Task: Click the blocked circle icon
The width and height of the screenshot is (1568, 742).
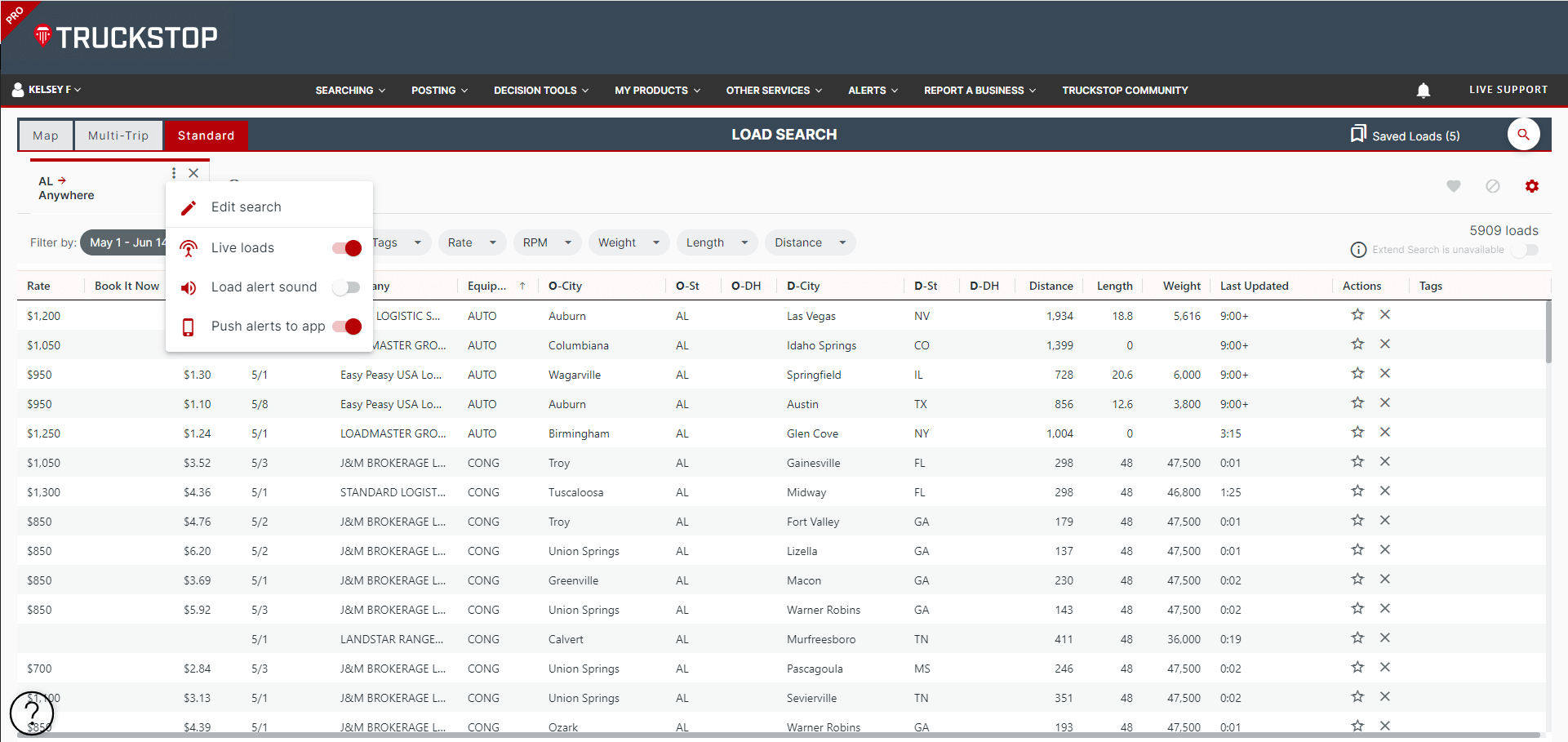Action: (x=1493, y=186)
